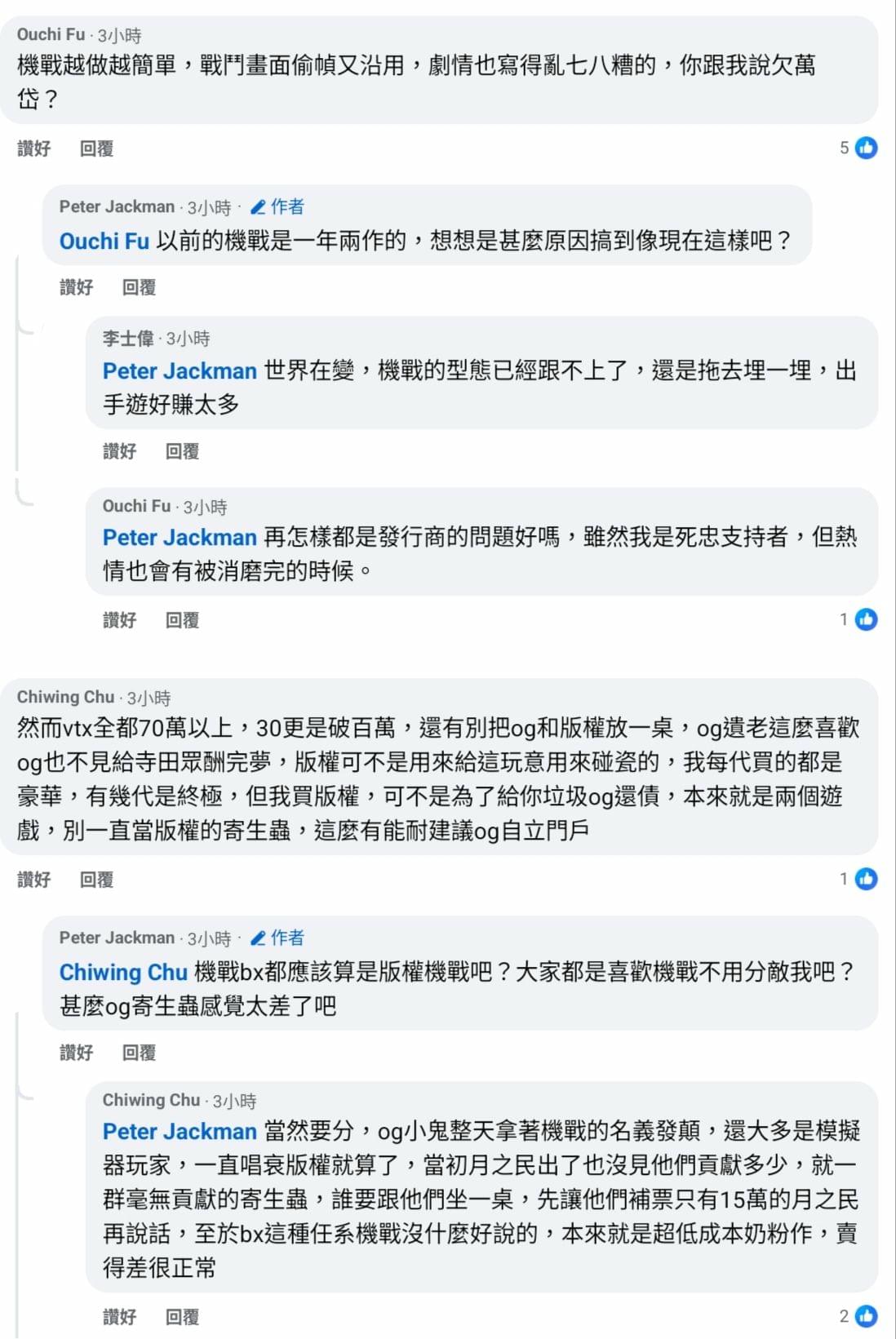Reply to Peter Jackman's second author reply via 回覆
The image size is (896, 1339).
[139, 1053]
